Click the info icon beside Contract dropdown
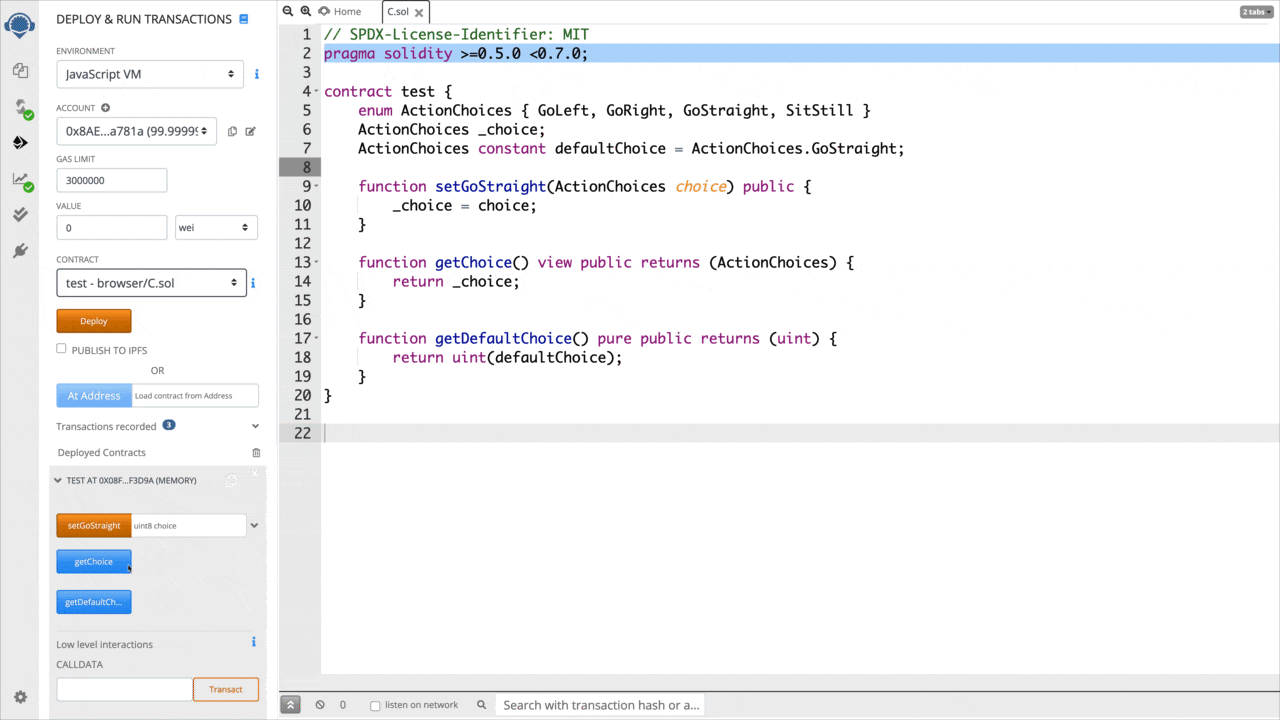The image size is (1280, 720). click(x=253, y=283)
